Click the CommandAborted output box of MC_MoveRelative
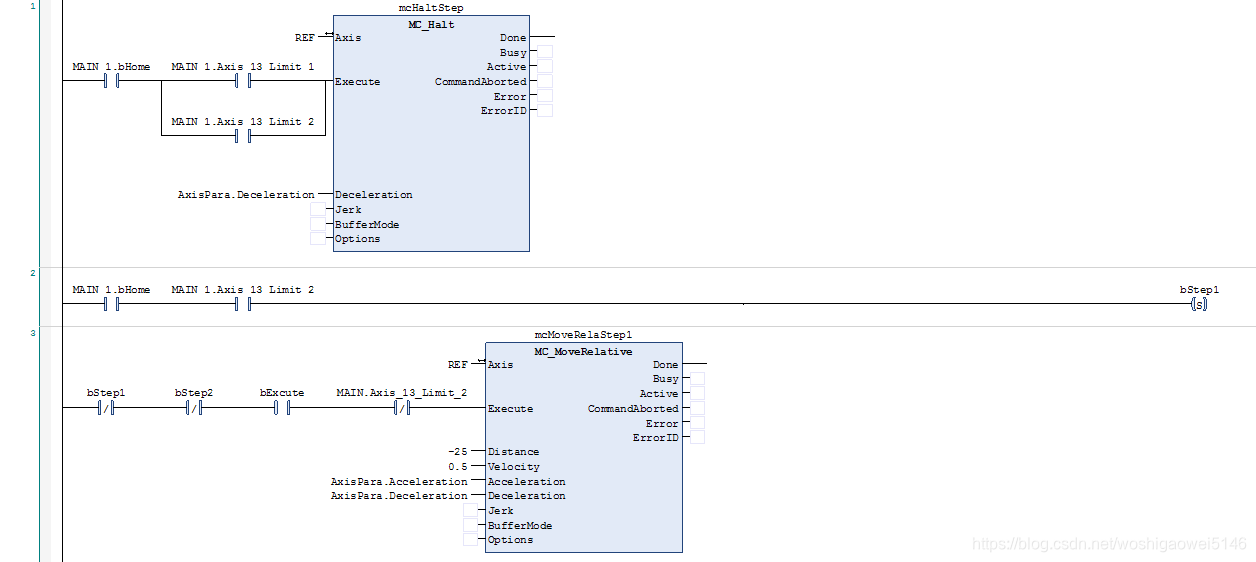Image resolution: width=1256 pixels, height=562 pixels. pyautogui.click(x=697, y=408)
